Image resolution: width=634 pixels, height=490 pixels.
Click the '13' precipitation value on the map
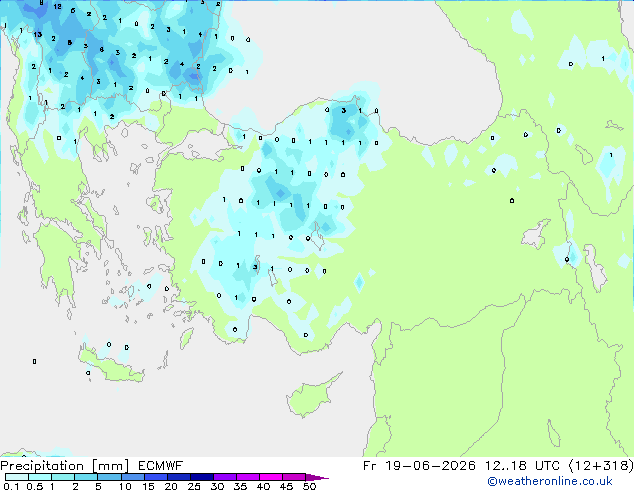click(x=38, y=34)
